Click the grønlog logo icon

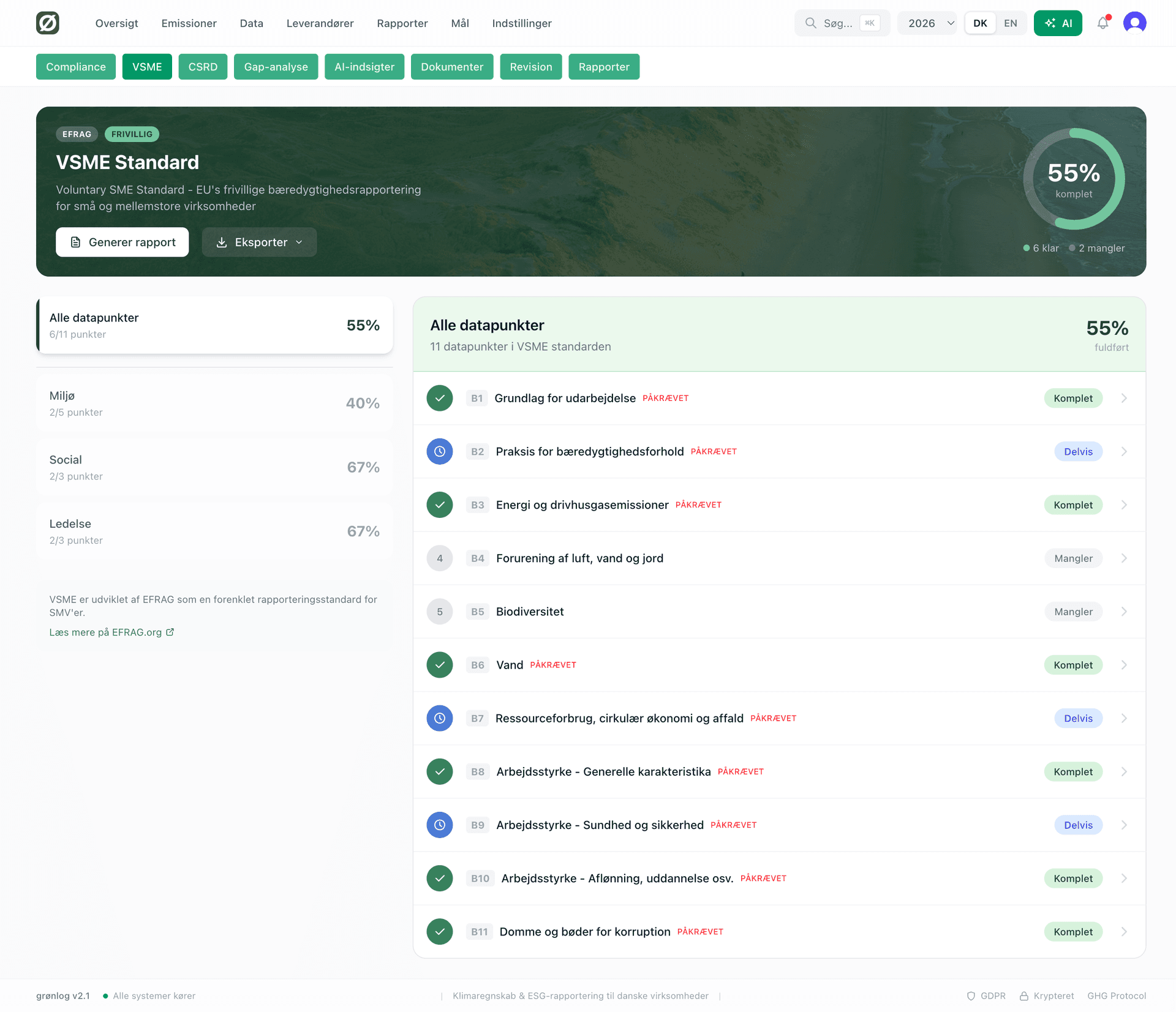tap(48, 23)
